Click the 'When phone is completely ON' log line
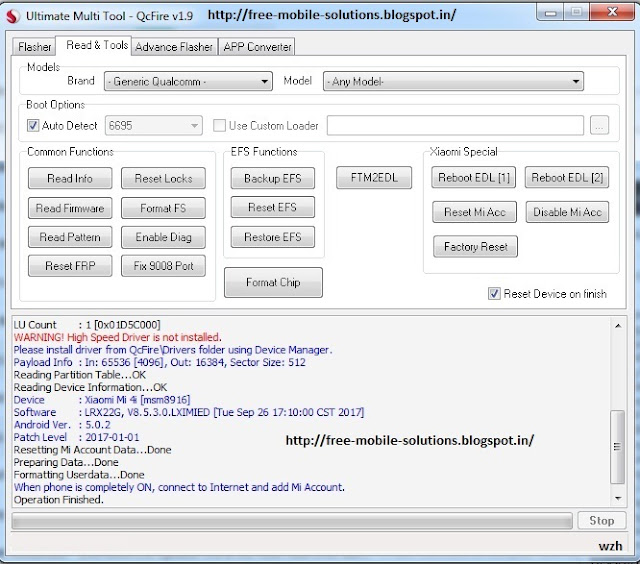Image resolution: width=640 pixels, height=564 pixels. [x=179, y=487]
